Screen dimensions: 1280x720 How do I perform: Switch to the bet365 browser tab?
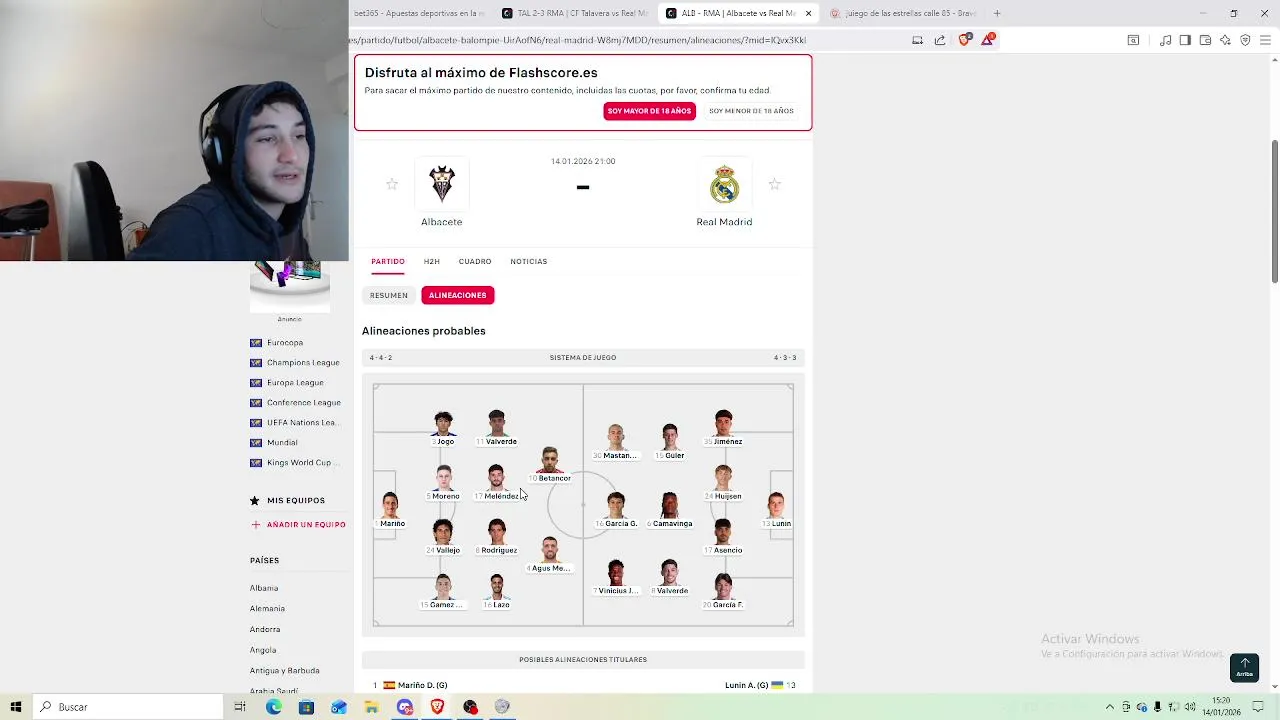[420, 13]
